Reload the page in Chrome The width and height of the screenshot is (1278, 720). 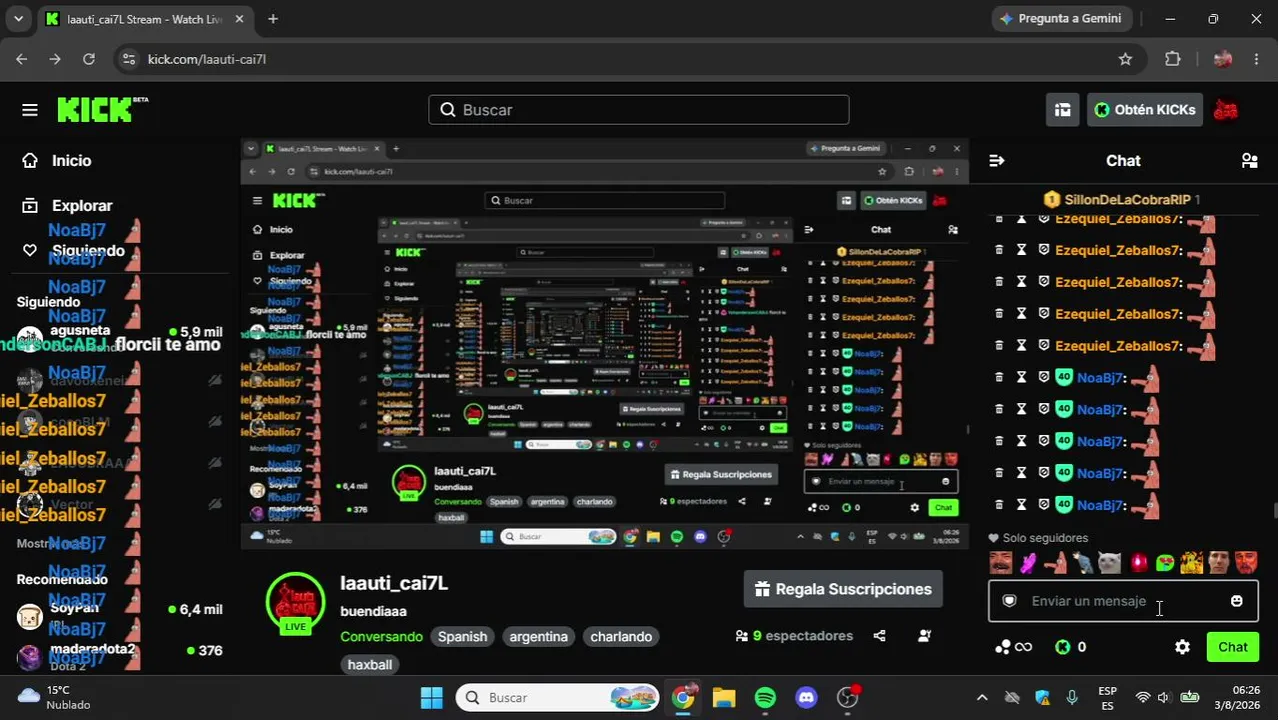pyautogui.click(x=88, y=59)
